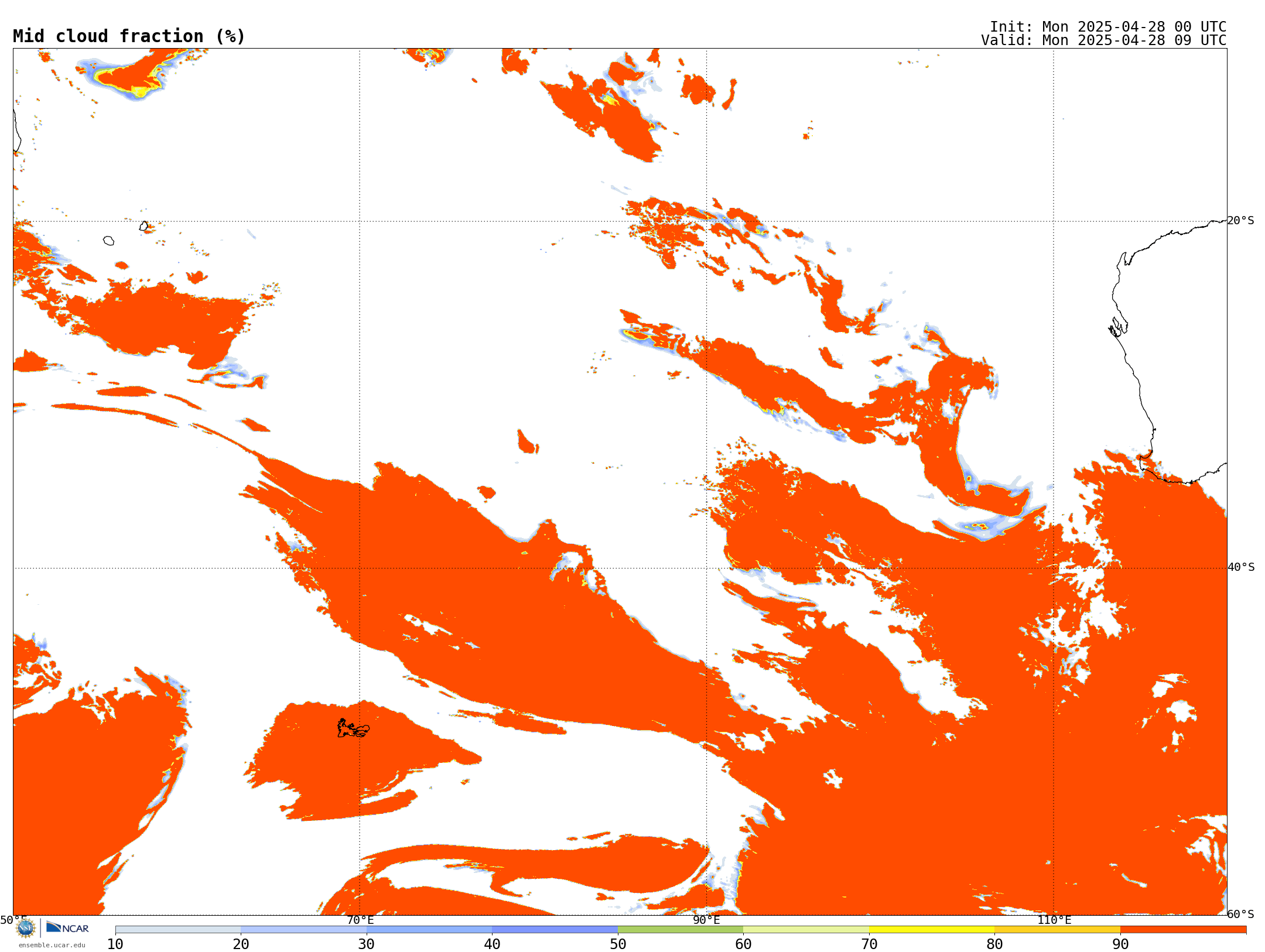Viewport: 1265px width, 952px height.
Task: Click the 30–40 blue colorbar segment
Action: (x=429, y=930)
